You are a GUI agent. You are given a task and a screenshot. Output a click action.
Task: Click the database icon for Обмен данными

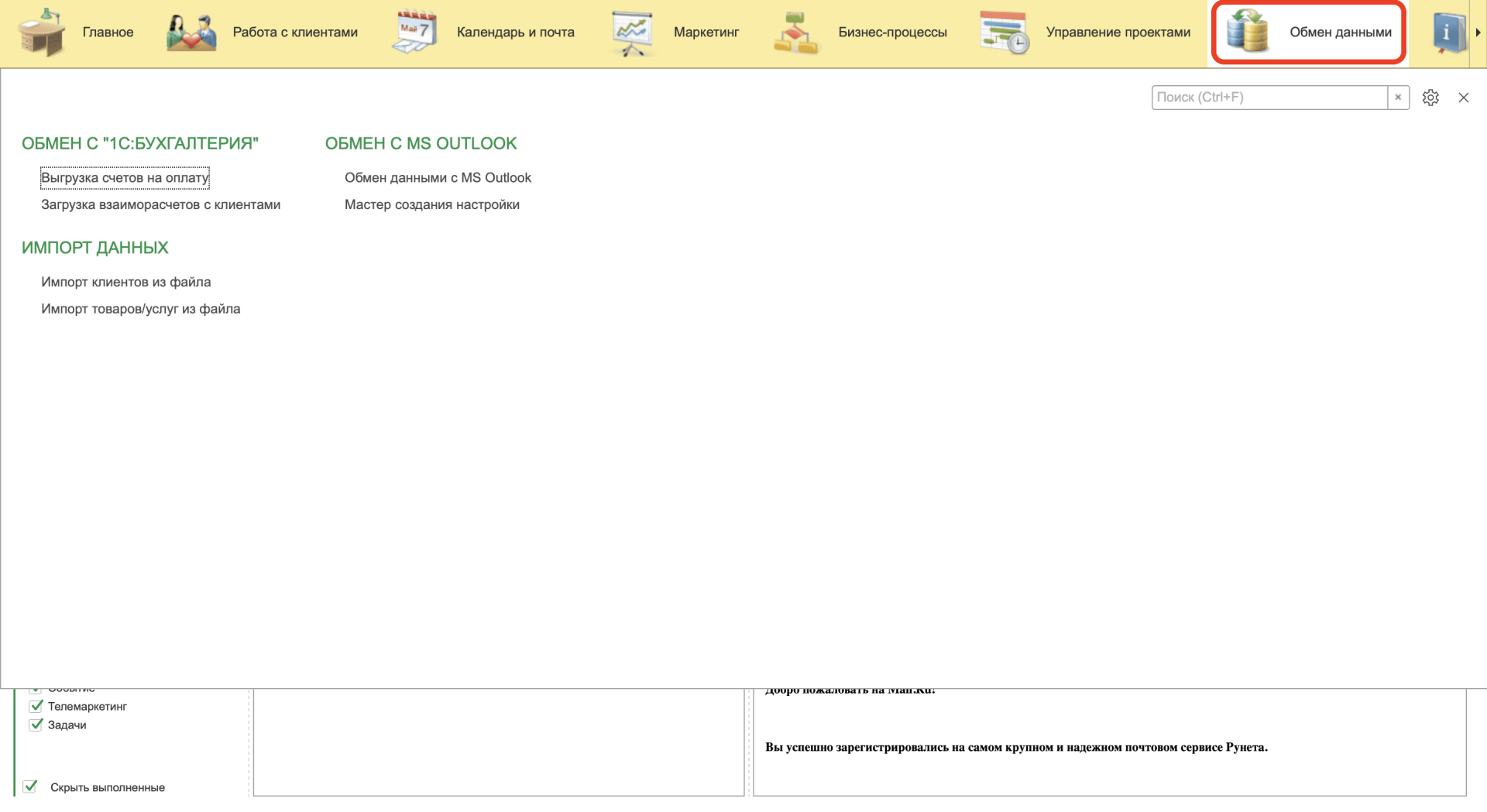coord(1248,33)
